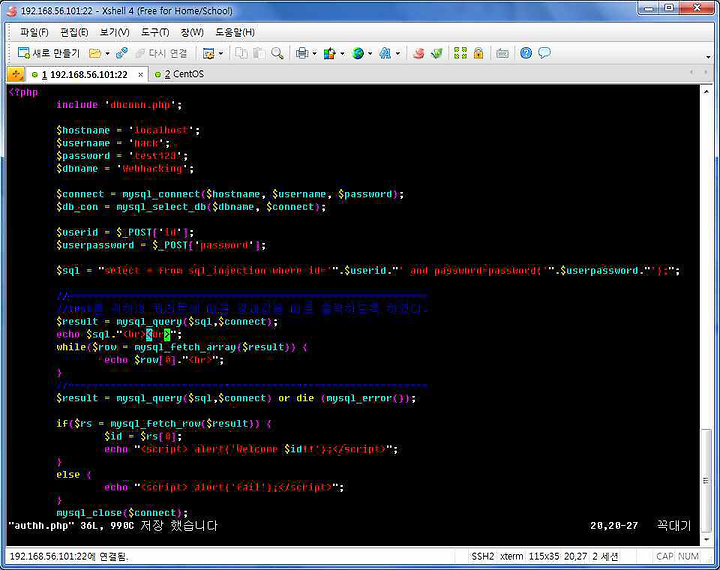720x570 pixels.
Task: Click the Paste icon in toolbar
Action: coord(259,53)
